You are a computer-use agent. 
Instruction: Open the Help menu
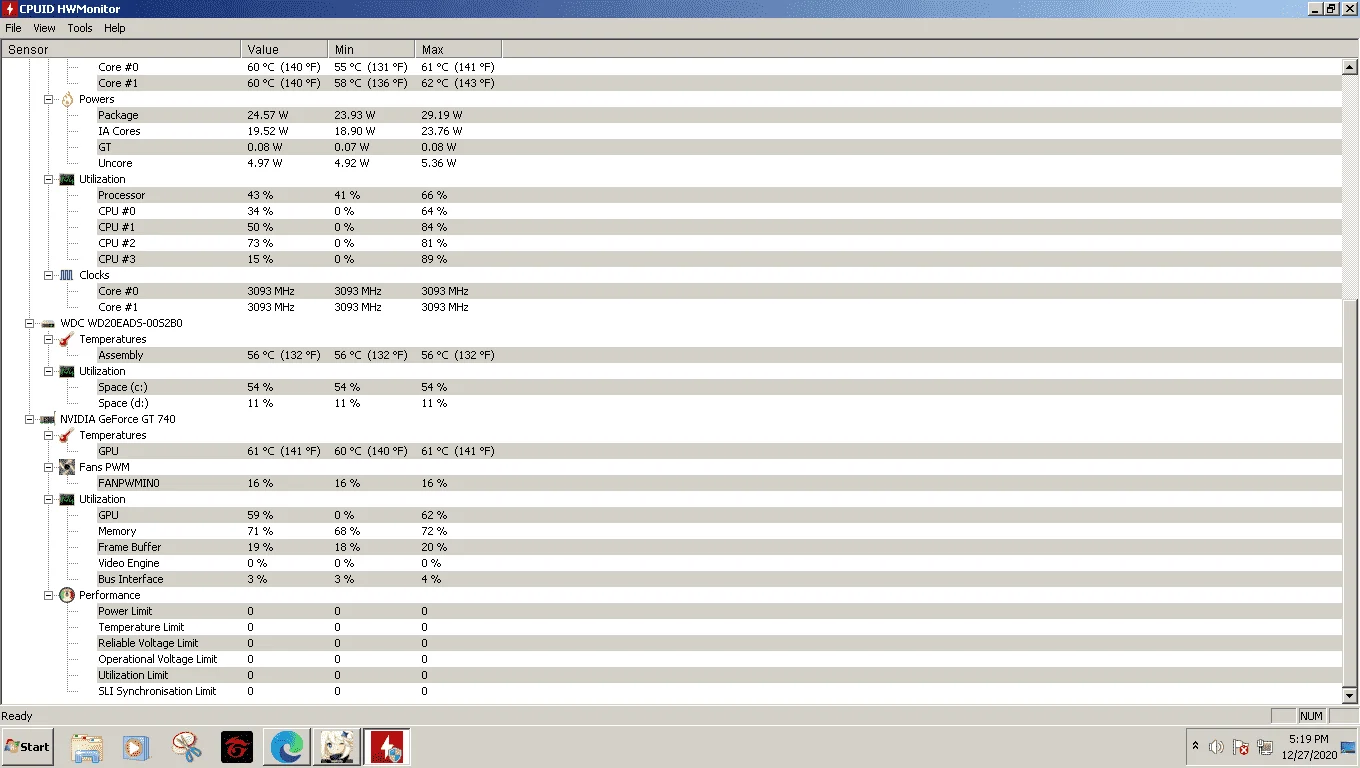point(115,28)
